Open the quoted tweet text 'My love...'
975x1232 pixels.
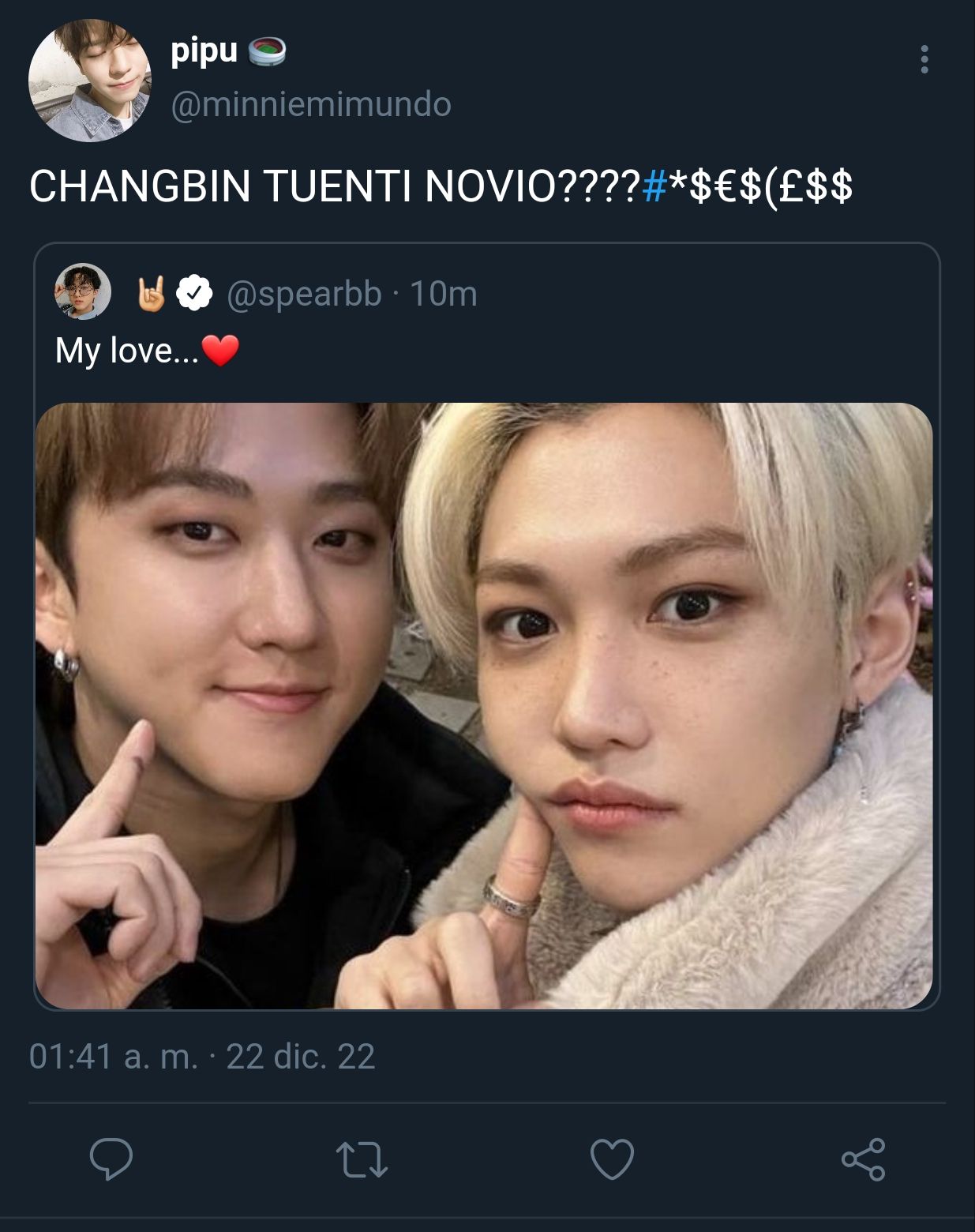coord(126,350)
